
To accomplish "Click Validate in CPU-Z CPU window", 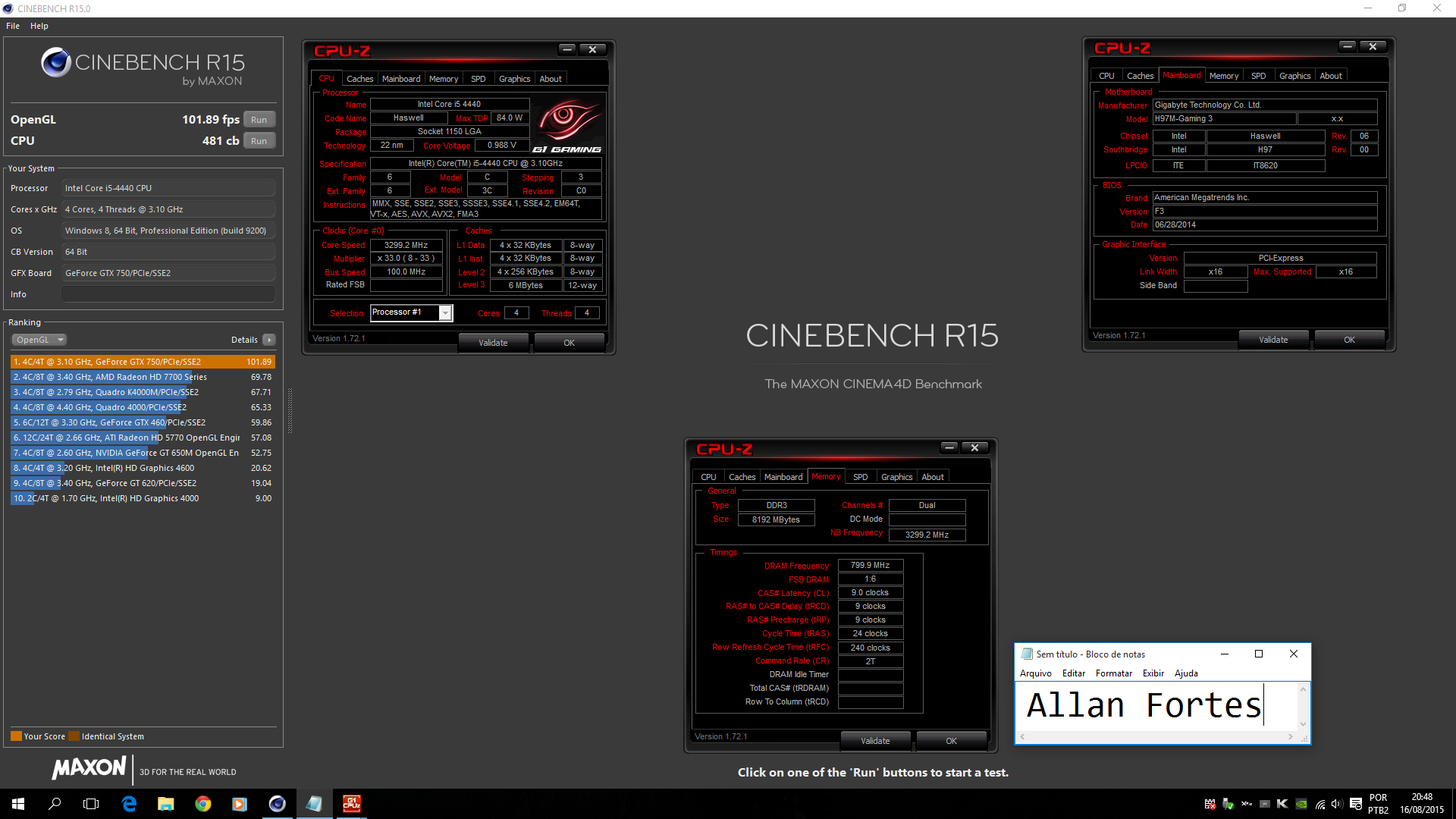I will click(493, 343).
